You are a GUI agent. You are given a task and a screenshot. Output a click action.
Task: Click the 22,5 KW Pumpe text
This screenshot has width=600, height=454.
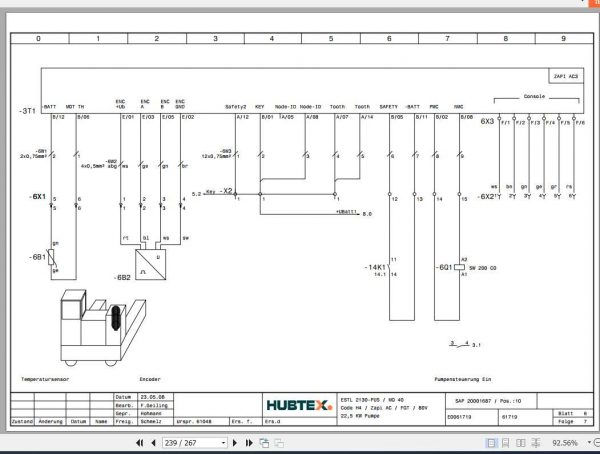pos(360,416)
